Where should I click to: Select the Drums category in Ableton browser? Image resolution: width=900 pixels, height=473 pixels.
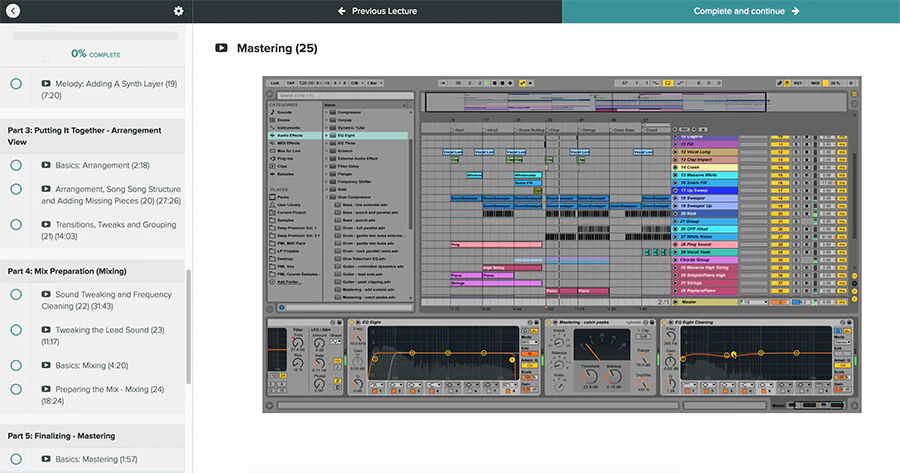[284, 119]
